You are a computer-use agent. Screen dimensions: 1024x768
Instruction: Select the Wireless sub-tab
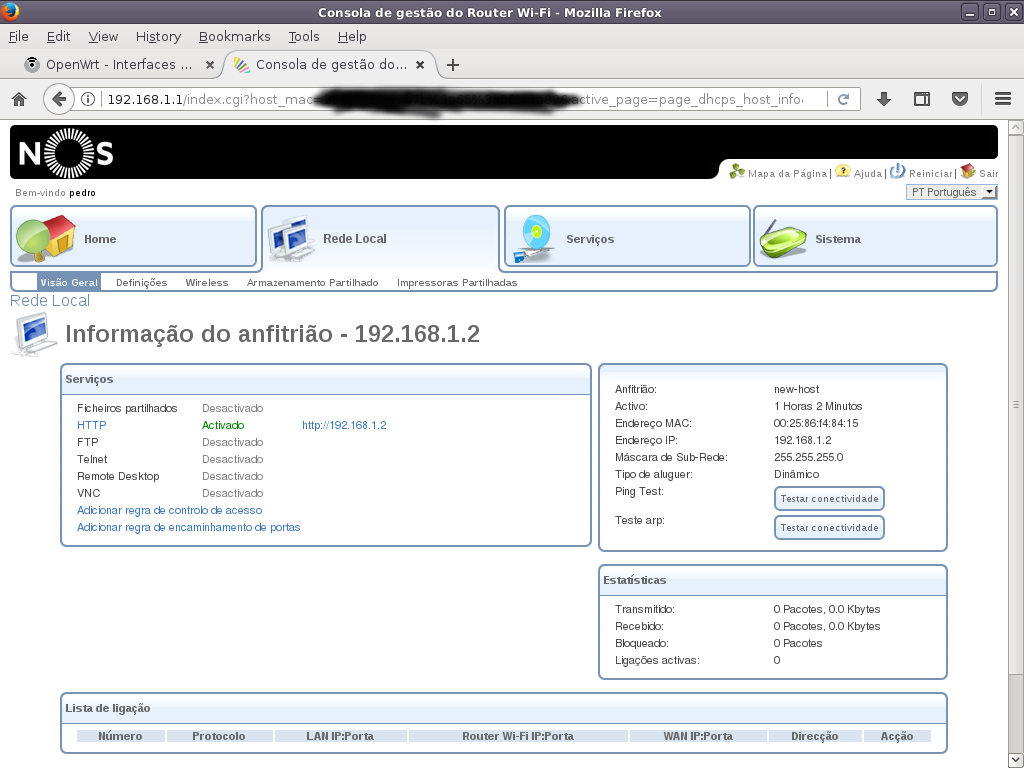(x=207, y=282)
